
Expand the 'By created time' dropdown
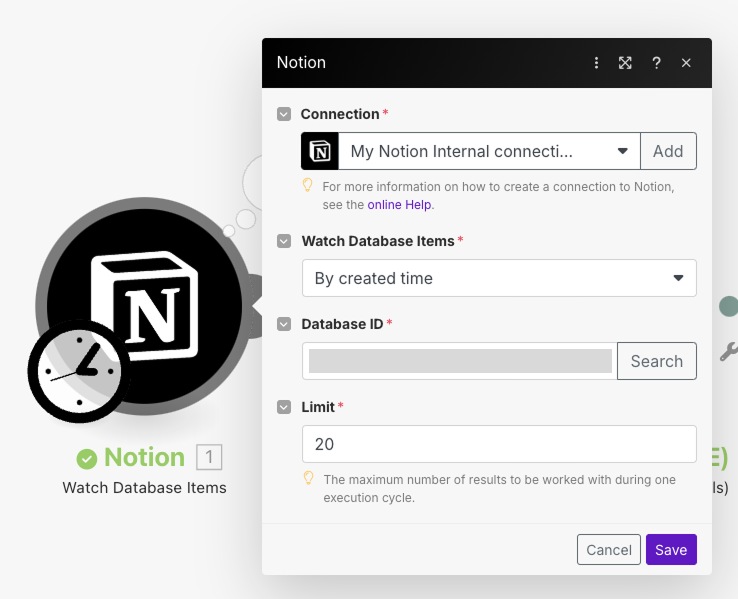click(498, 278)
